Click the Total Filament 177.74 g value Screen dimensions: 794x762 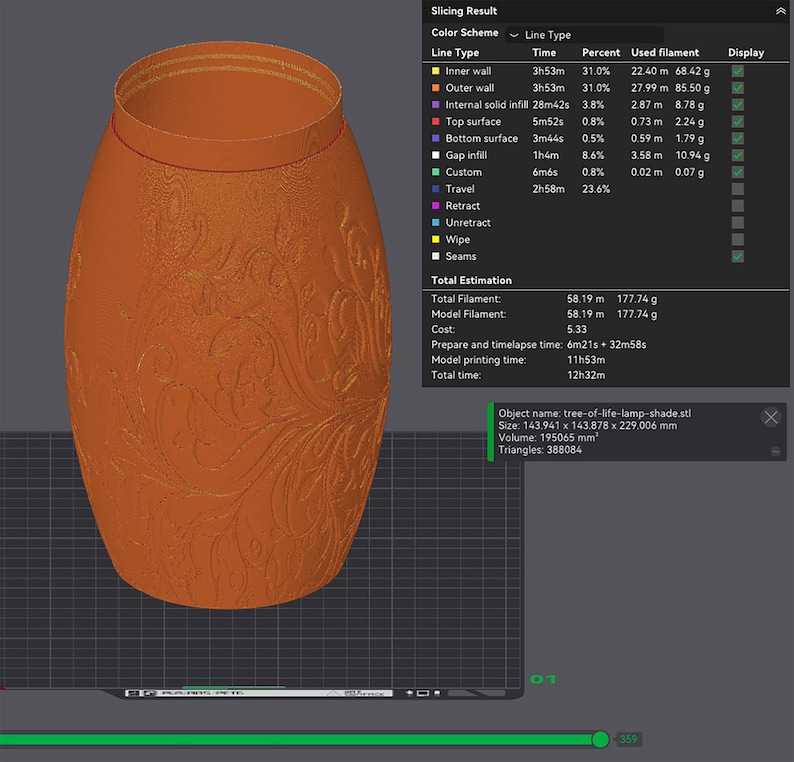[637, 299]
